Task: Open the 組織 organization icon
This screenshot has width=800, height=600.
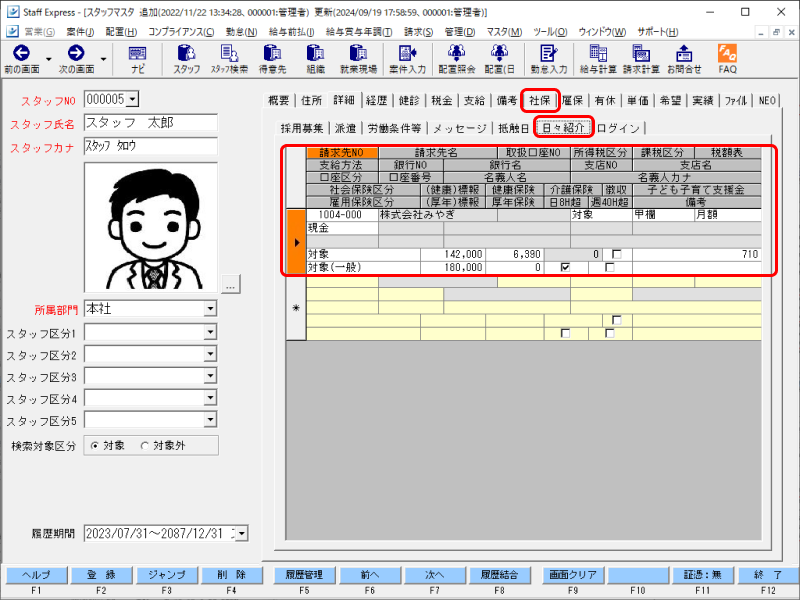Action: [x=315, y=59]
